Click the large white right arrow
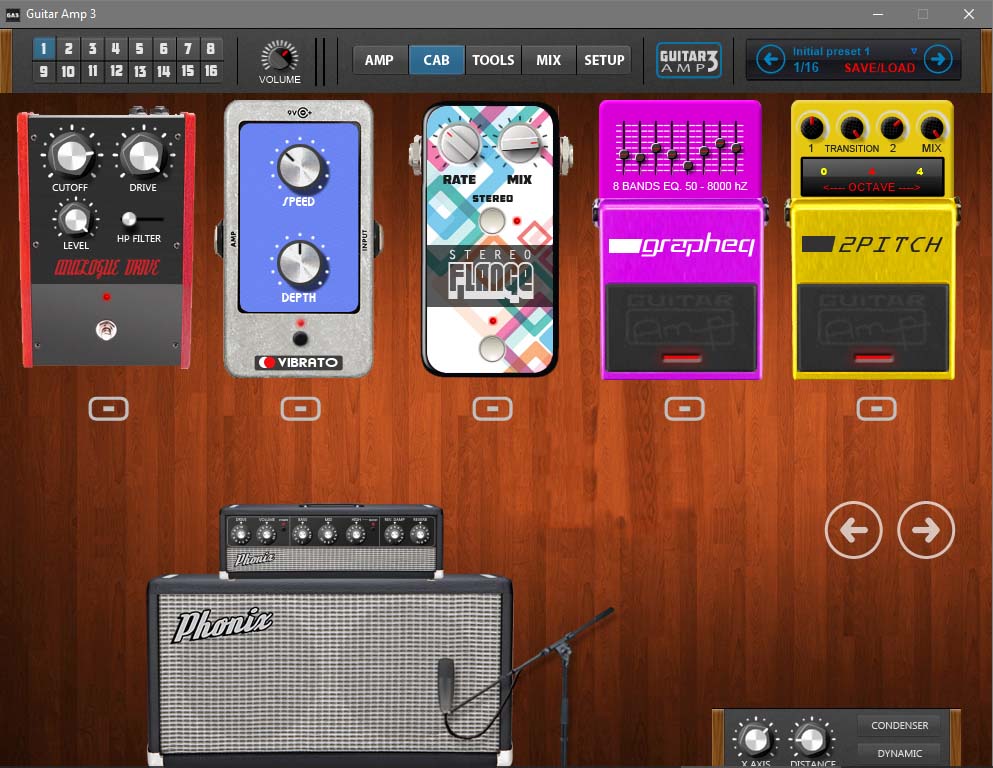 coord(926,530)
